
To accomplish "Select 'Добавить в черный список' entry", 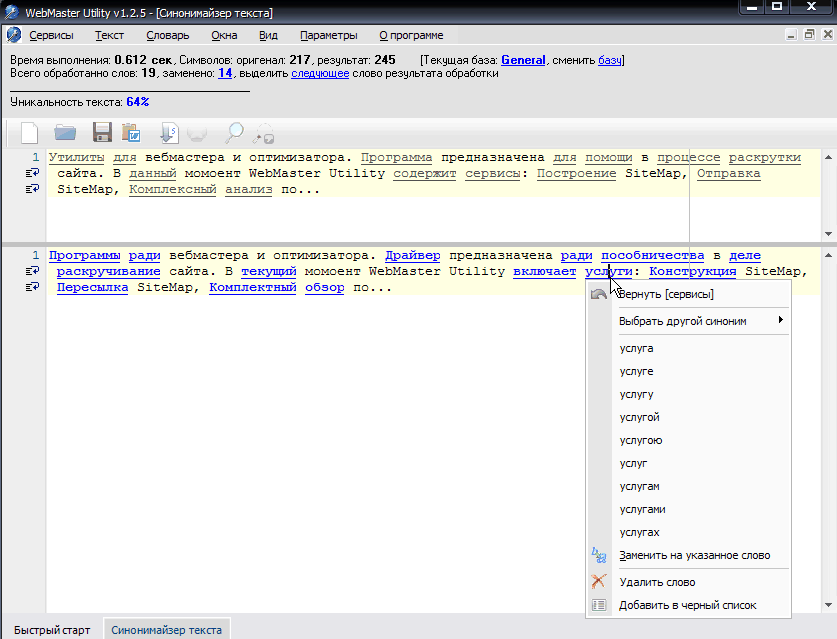I will tap(687, 605).
